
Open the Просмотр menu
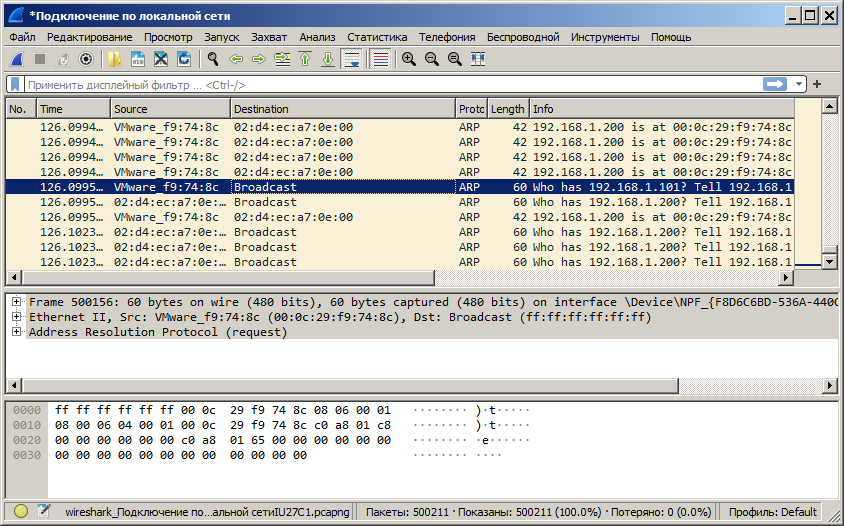tap(168, 37)
